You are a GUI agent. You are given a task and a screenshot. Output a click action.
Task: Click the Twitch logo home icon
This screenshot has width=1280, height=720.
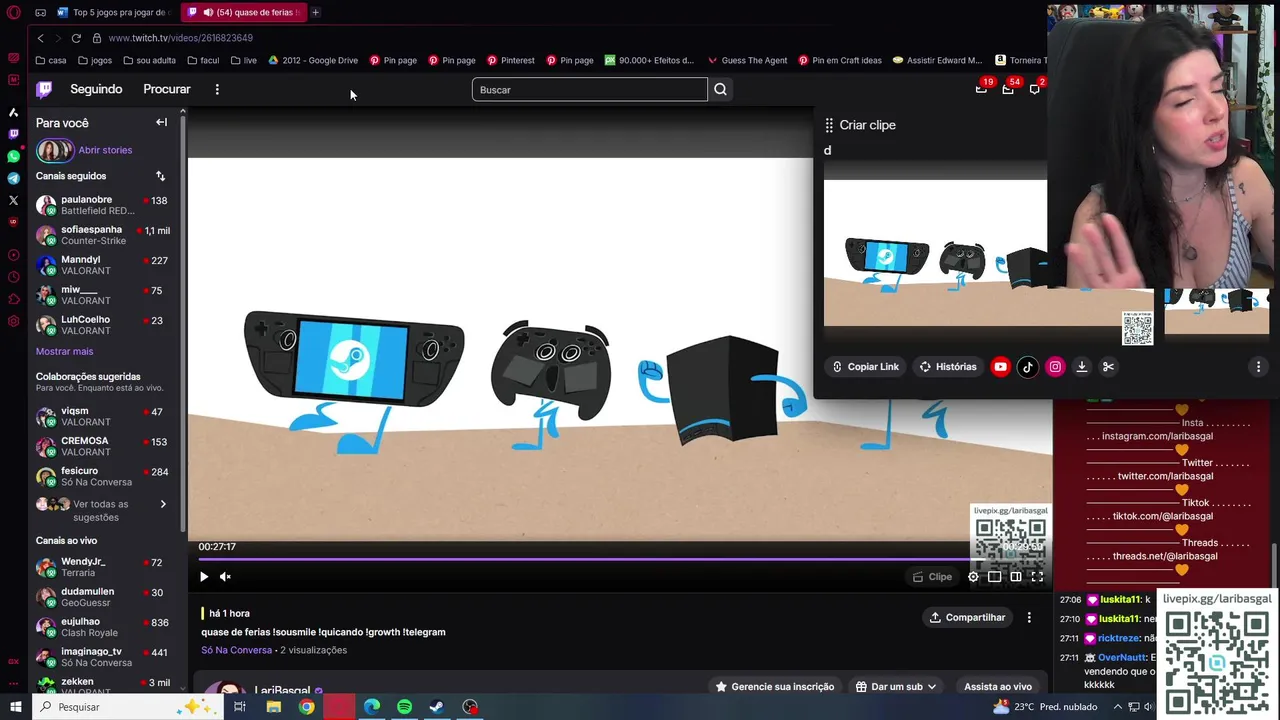pyautogui.click(x=44, y=89)
